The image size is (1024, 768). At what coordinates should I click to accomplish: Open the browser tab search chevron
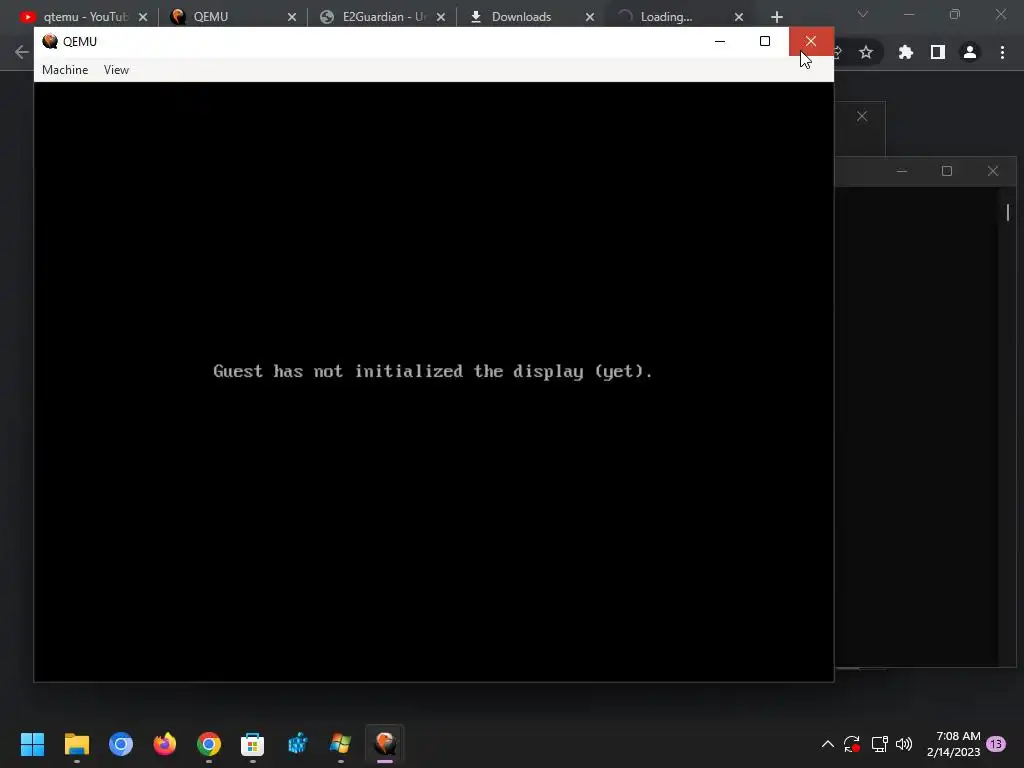coord(863,14)
